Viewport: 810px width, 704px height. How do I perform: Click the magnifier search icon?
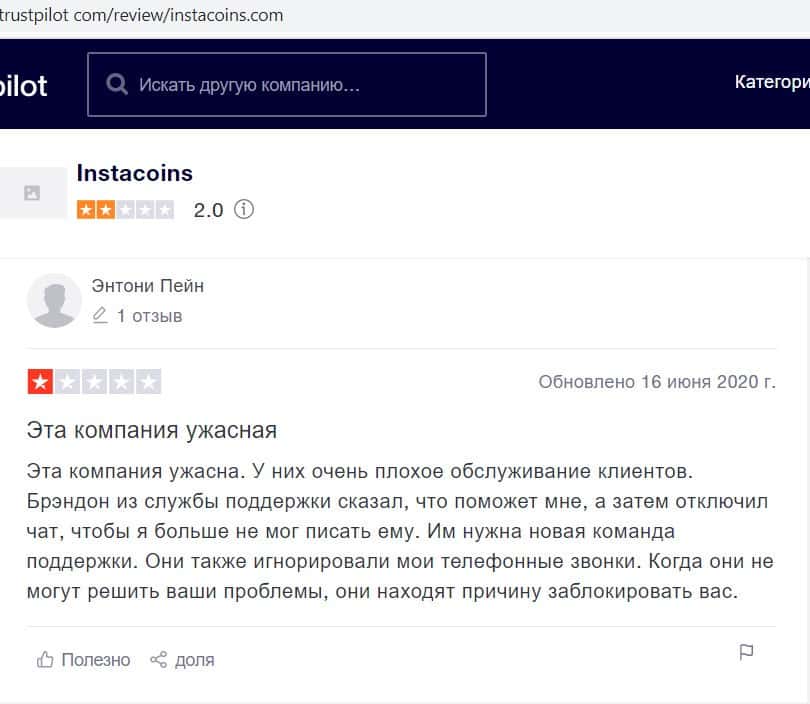tap(117, 84)
